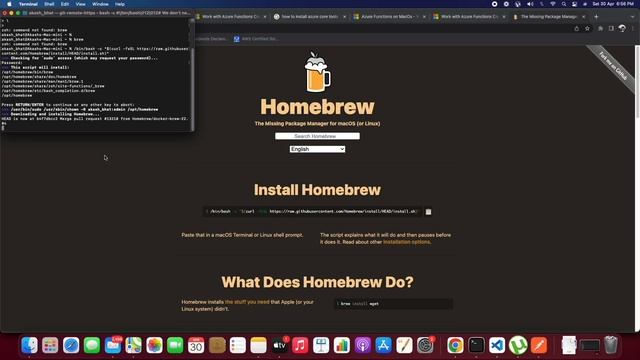The height and width of the screenshot is (360, 640).
Task: Switch to Google Chrome in Dock
Action: [x=455, y=345]
